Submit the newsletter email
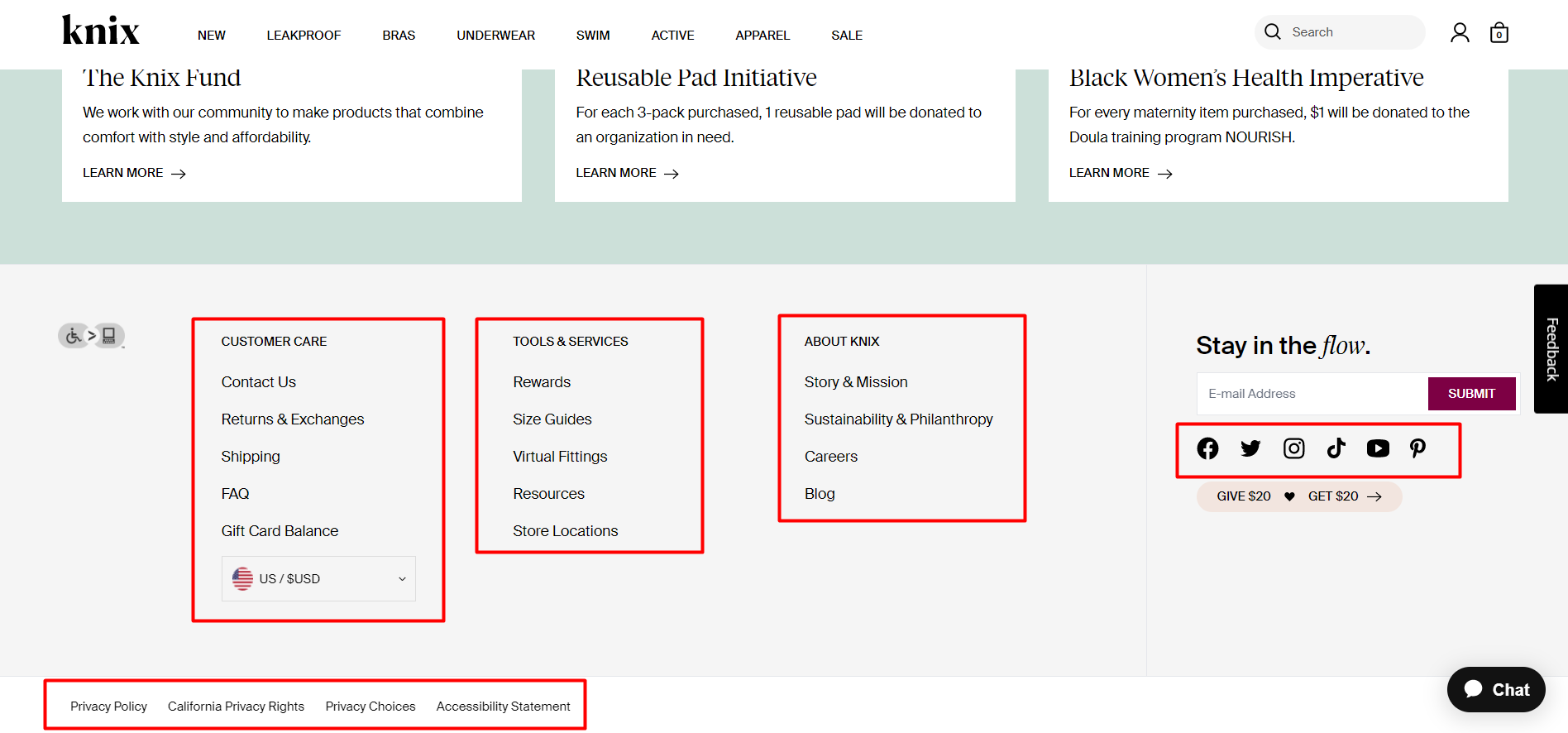Screen dimensions: 1568x733 [x=1471, y=394]
